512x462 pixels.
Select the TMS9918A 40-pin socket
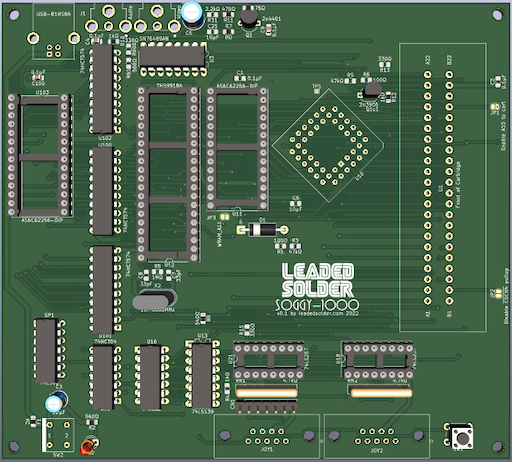[168, 174]
